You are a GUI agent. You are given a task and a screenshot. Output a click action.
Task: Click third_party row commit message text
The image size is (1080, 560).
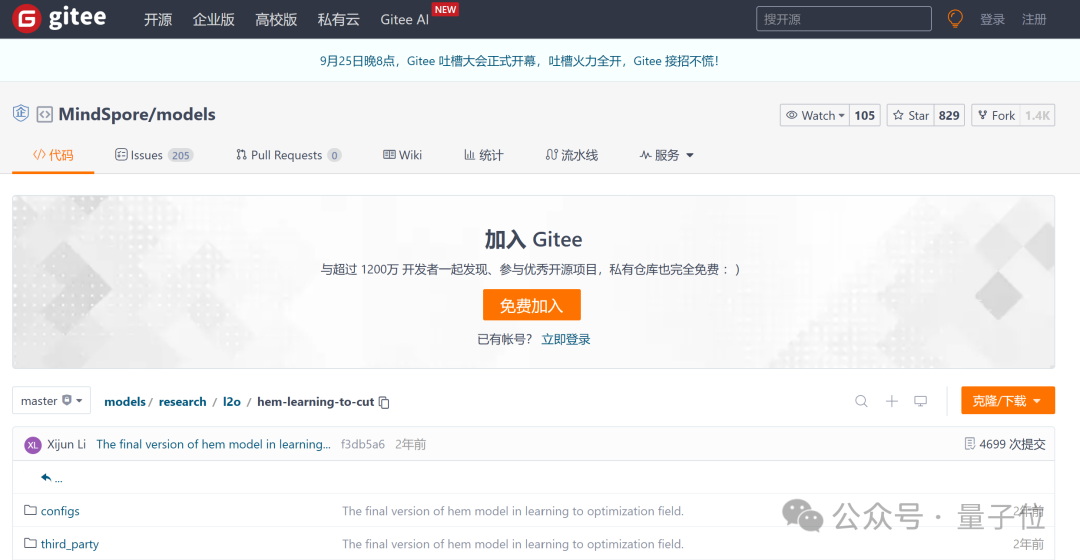click(512, 544)
